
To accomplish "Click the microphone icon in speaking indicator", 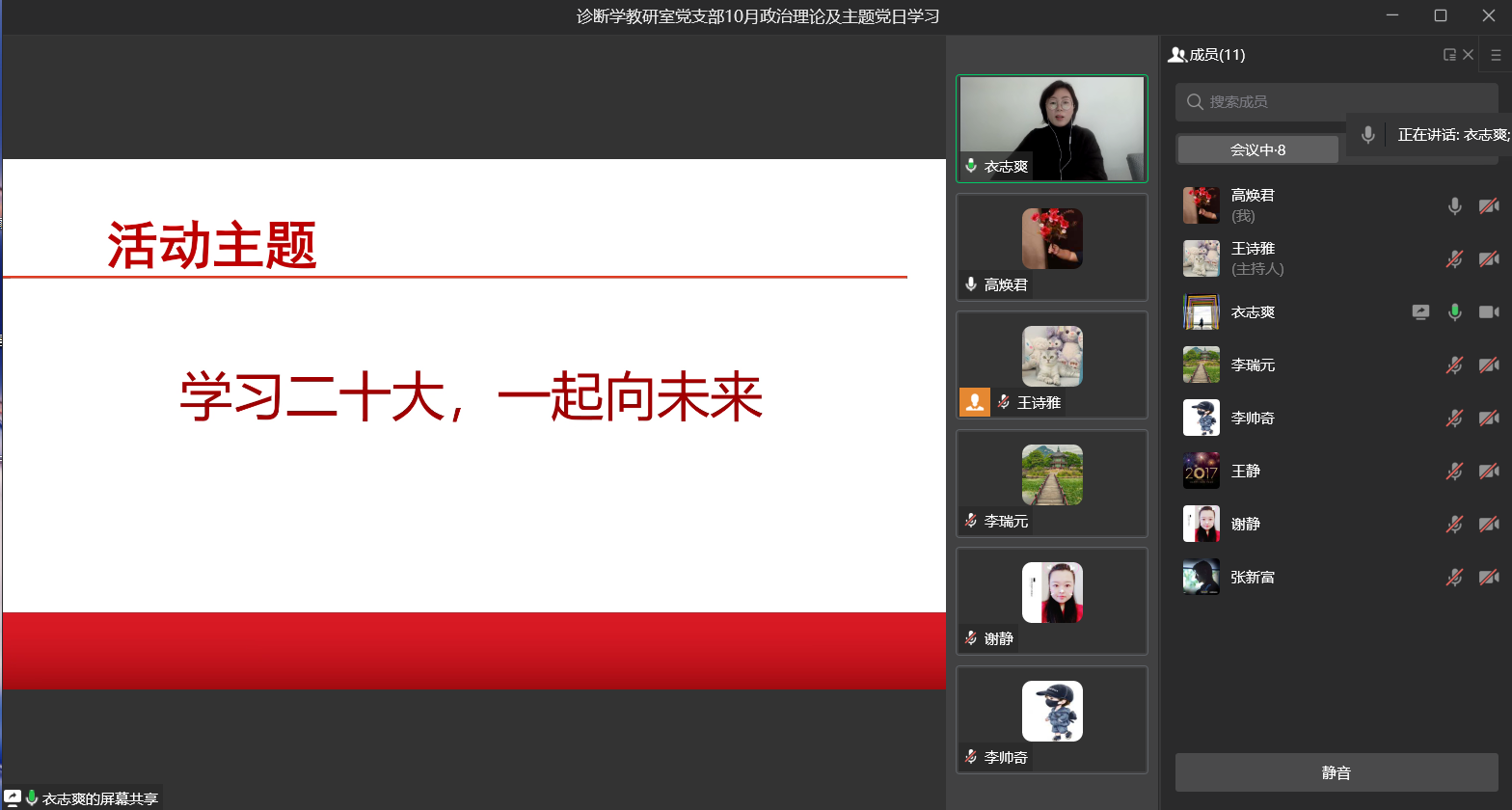I will (x=1367, y=135).
